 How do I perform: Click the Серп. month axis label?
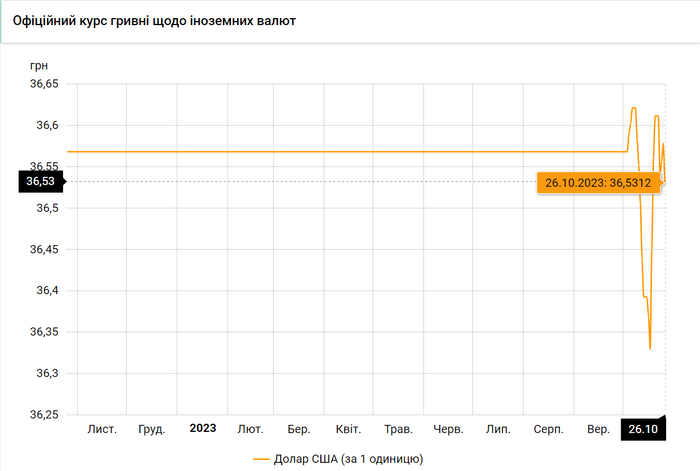tap(547, 429)
